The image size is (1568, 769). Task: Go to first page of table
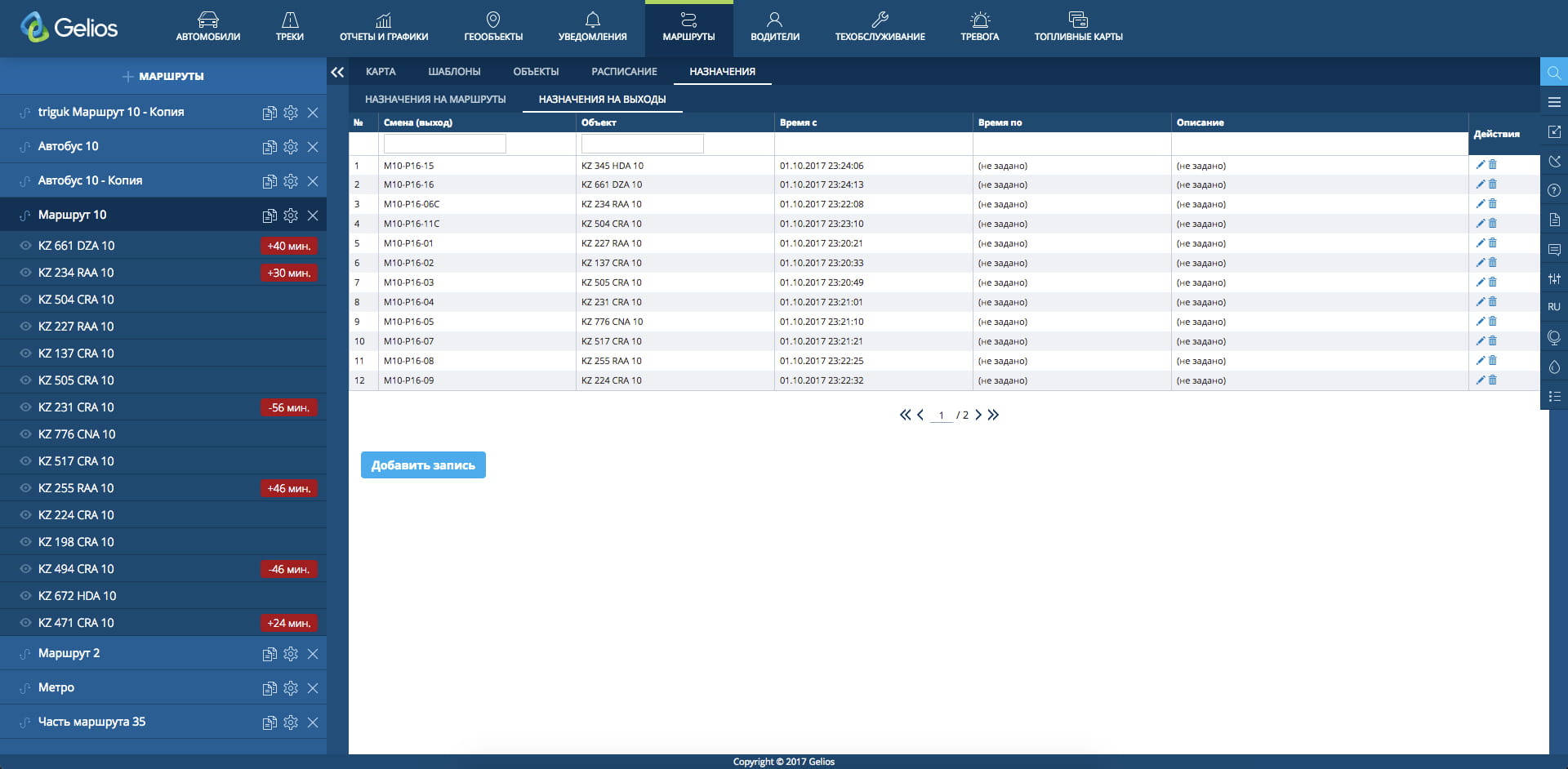coord(905,415)
